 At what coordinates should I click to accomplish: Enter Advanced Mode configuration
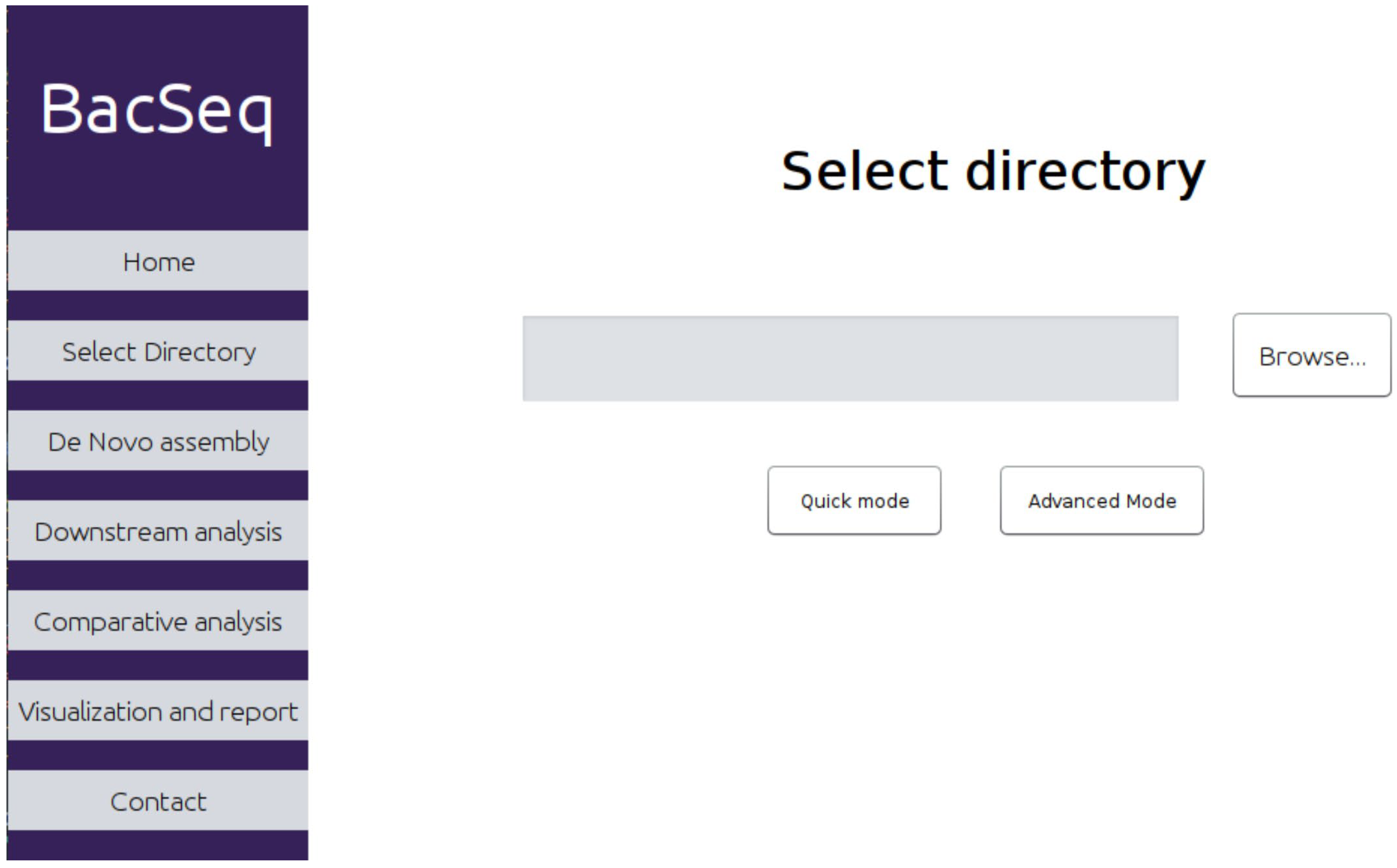1101,500
